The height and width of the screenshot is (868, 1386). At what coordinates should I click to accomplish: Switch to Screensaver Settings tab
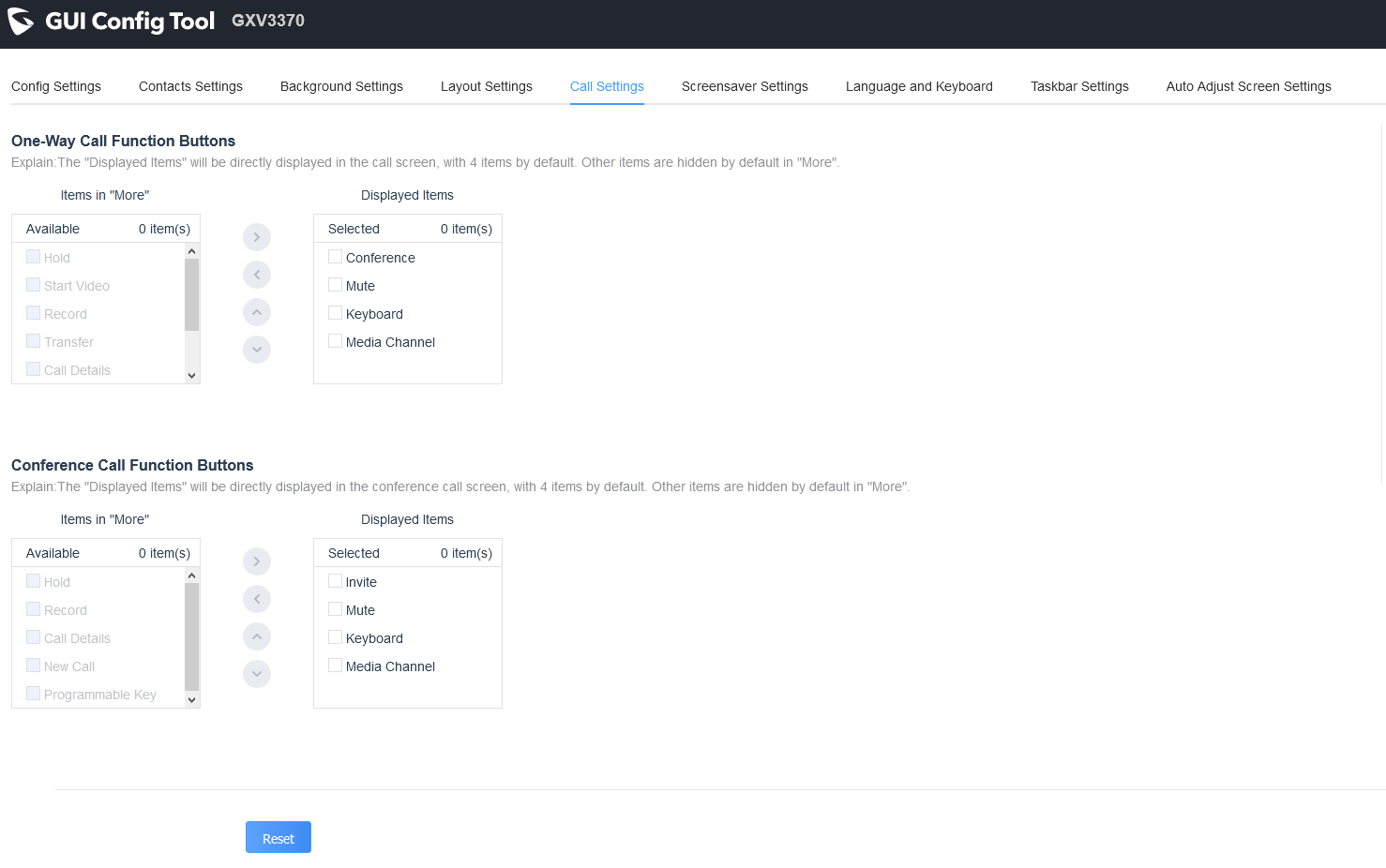[745, 86]
